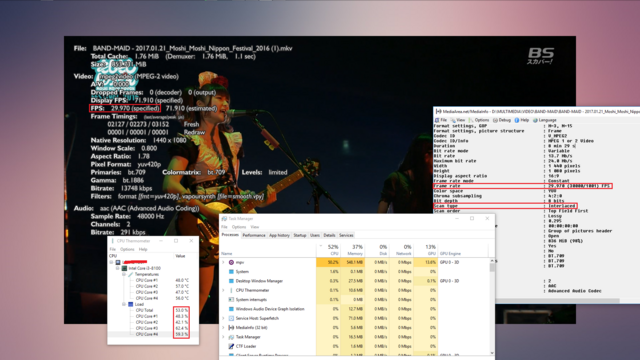The width and height of the screenshot is (640, 360).
Task: Click the CPU Thermometer title bar icon
Action: tap(113, 241)
